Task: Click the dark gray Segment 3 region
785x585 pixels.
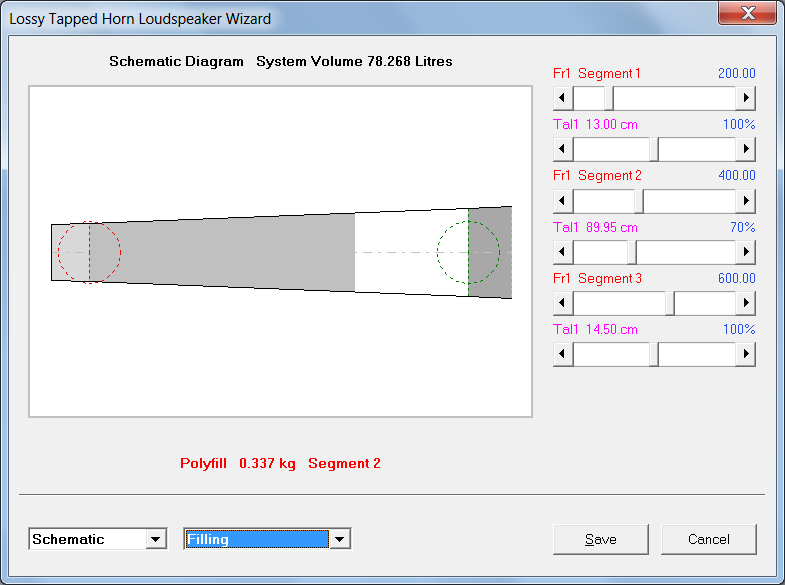Action: 490,252
